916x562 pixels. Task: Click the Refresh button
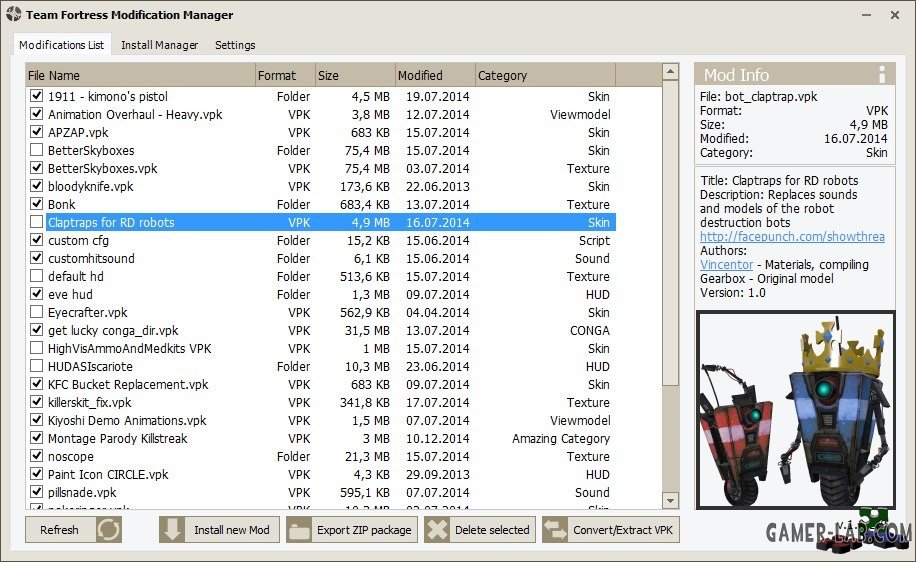[73, 530]
